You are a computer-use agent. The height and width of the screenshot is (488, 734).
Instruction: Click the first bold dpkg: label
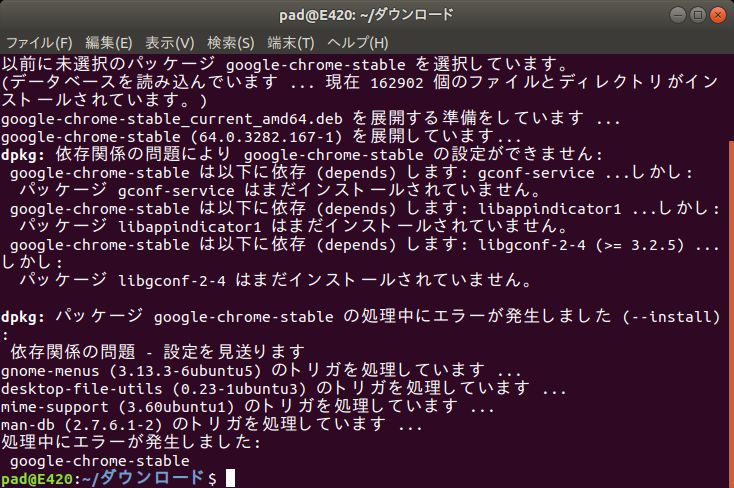(23, 155)
